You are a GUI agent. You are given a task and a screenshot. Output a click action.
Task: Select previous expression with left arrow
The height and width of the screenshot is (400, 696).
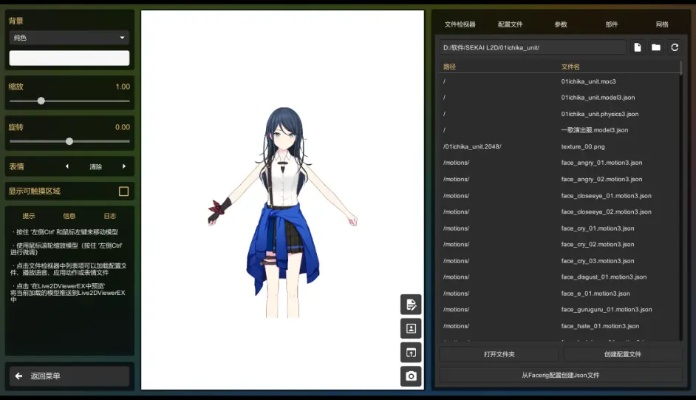(67, 166)
